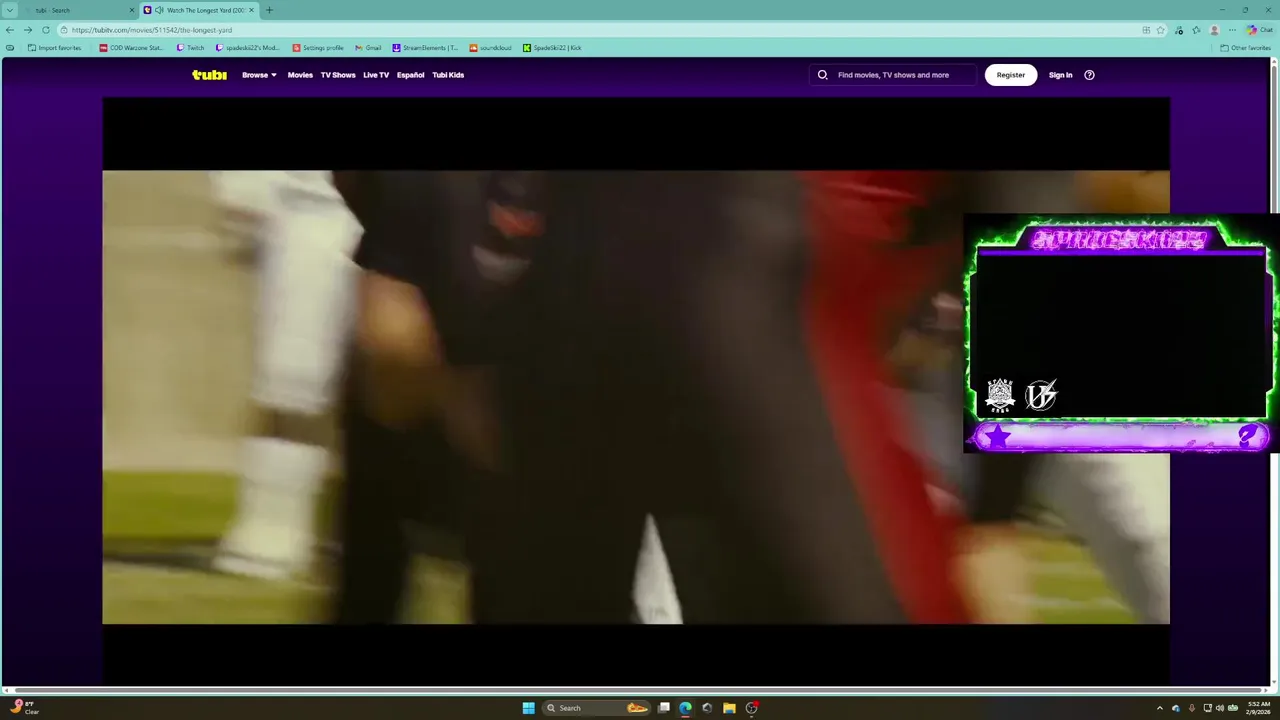Open Tubi Kids section

tap(448, 75)
